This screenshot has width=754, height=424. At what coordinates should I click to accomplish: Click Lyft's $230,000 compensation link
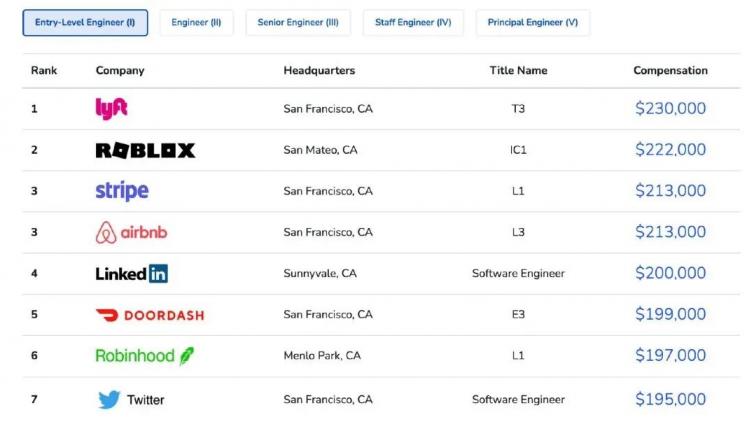click(x=670, y=109)
